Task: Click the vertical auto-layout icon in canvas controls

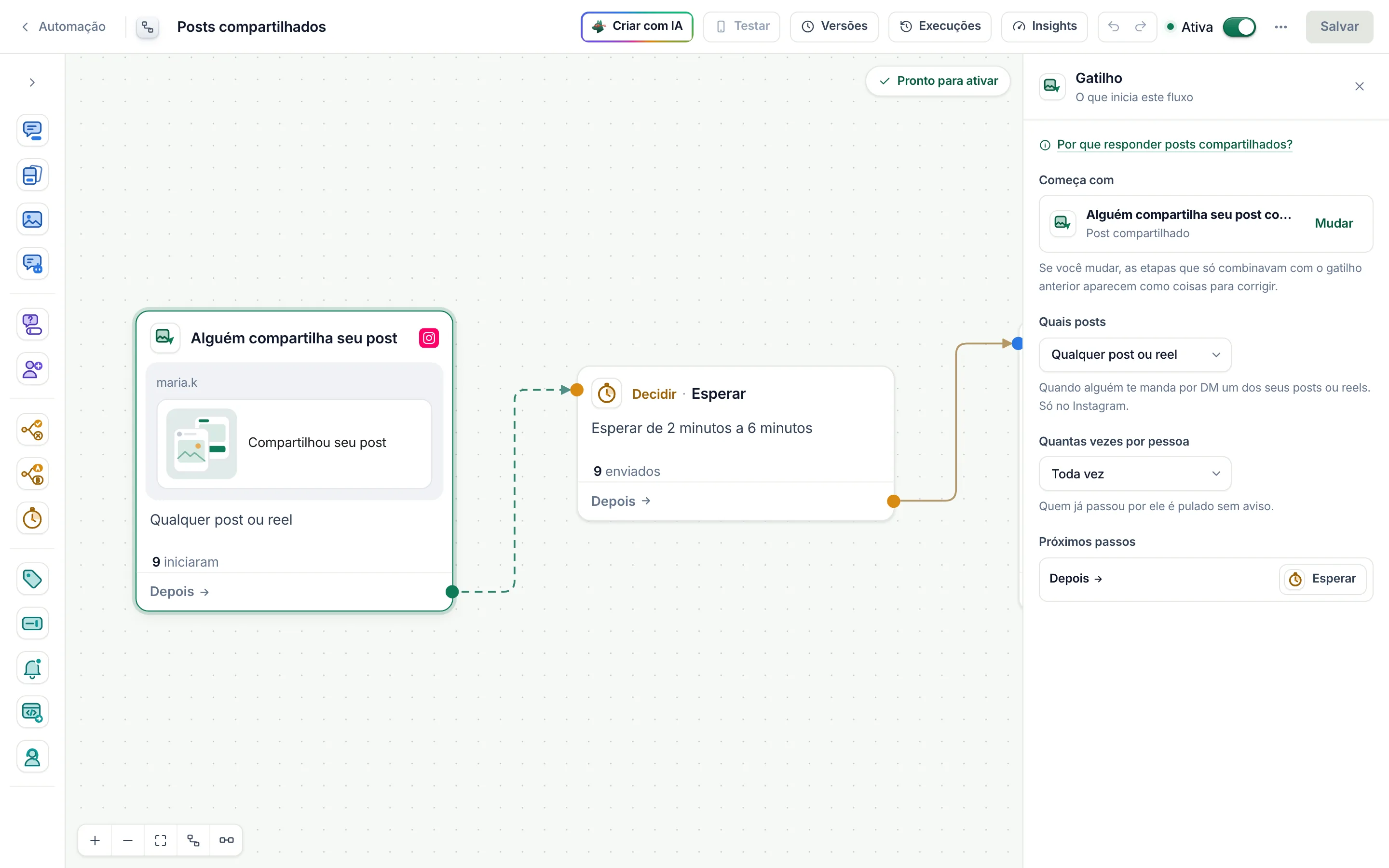Action: (x=193, y=841)
